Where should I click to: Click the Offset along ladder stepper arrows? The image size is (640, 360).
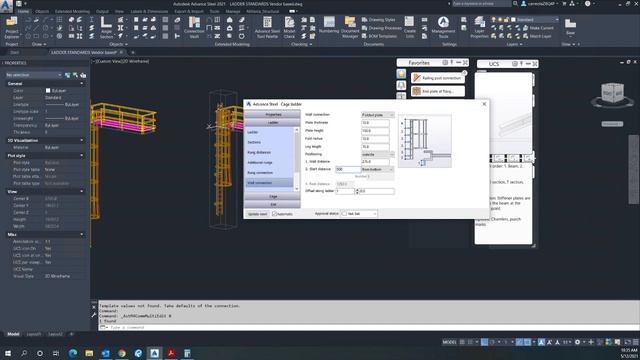pos(357,191)
